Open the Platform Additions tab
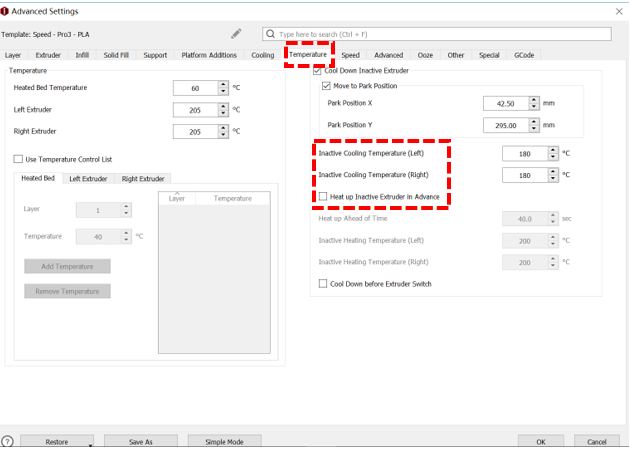 (x=209, y=55)
